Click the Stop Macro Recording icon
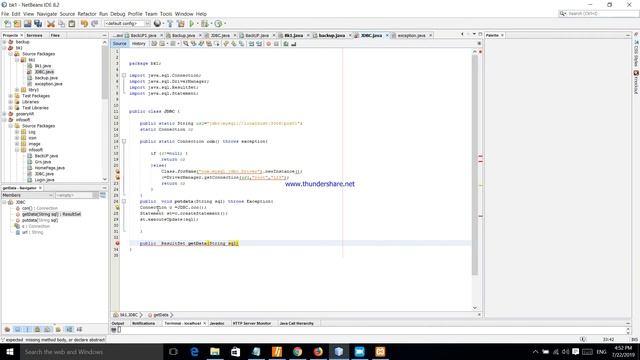The image size is (640, 360). tap(276, 44)
